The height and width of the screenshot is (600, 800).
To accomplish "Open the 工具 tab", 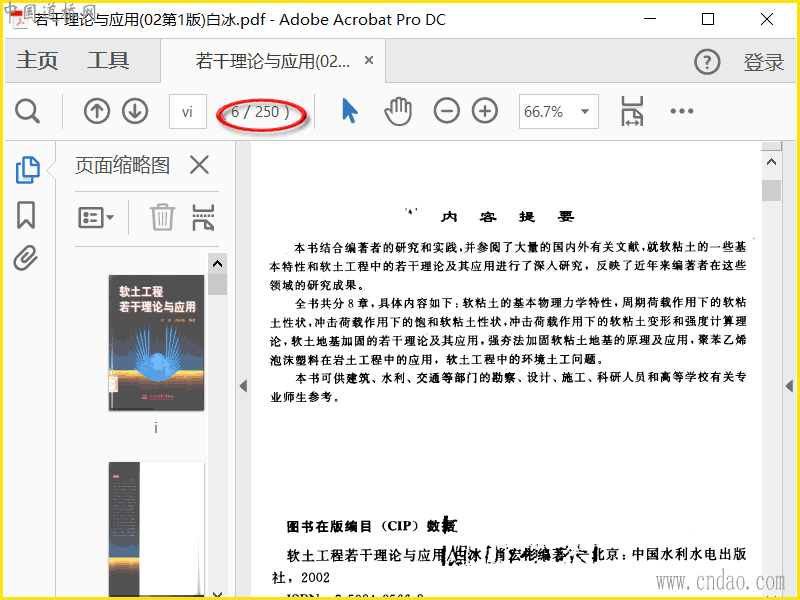I will [108, 61].
